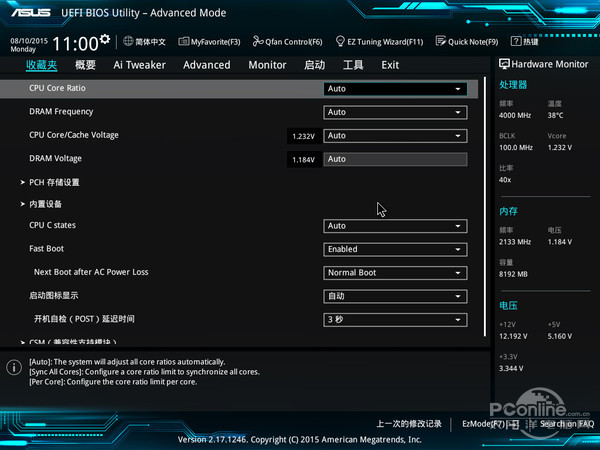Click the info icon beside the help text
The image size is (600, 450).
14,367
